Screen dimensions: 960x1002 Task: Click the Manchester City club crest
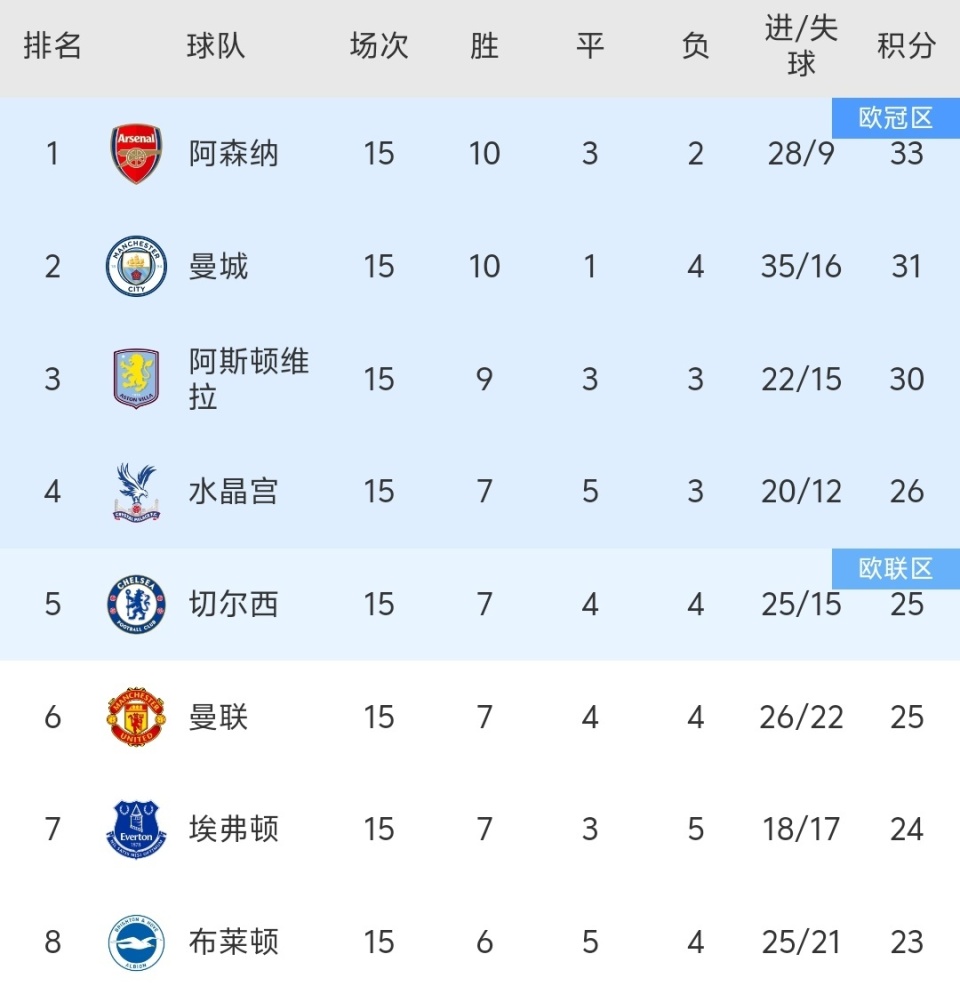[136, 267]
